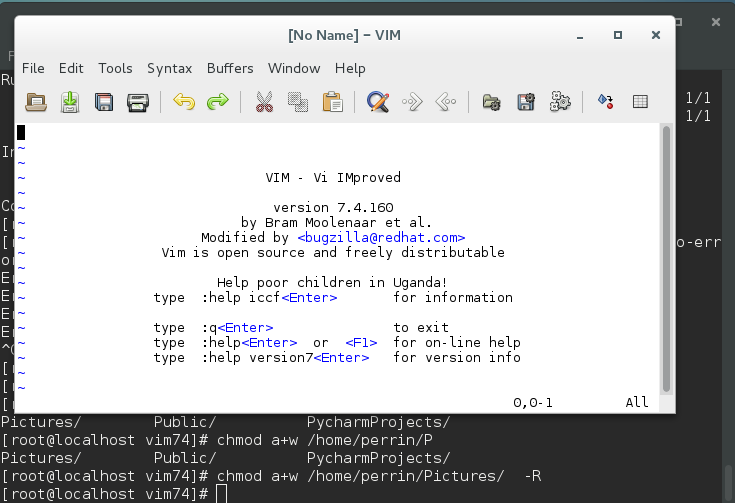Image resolution: width=735 pixels, height=503 pixels.
Task: Open the Help menu
Action: coord(350,68)
